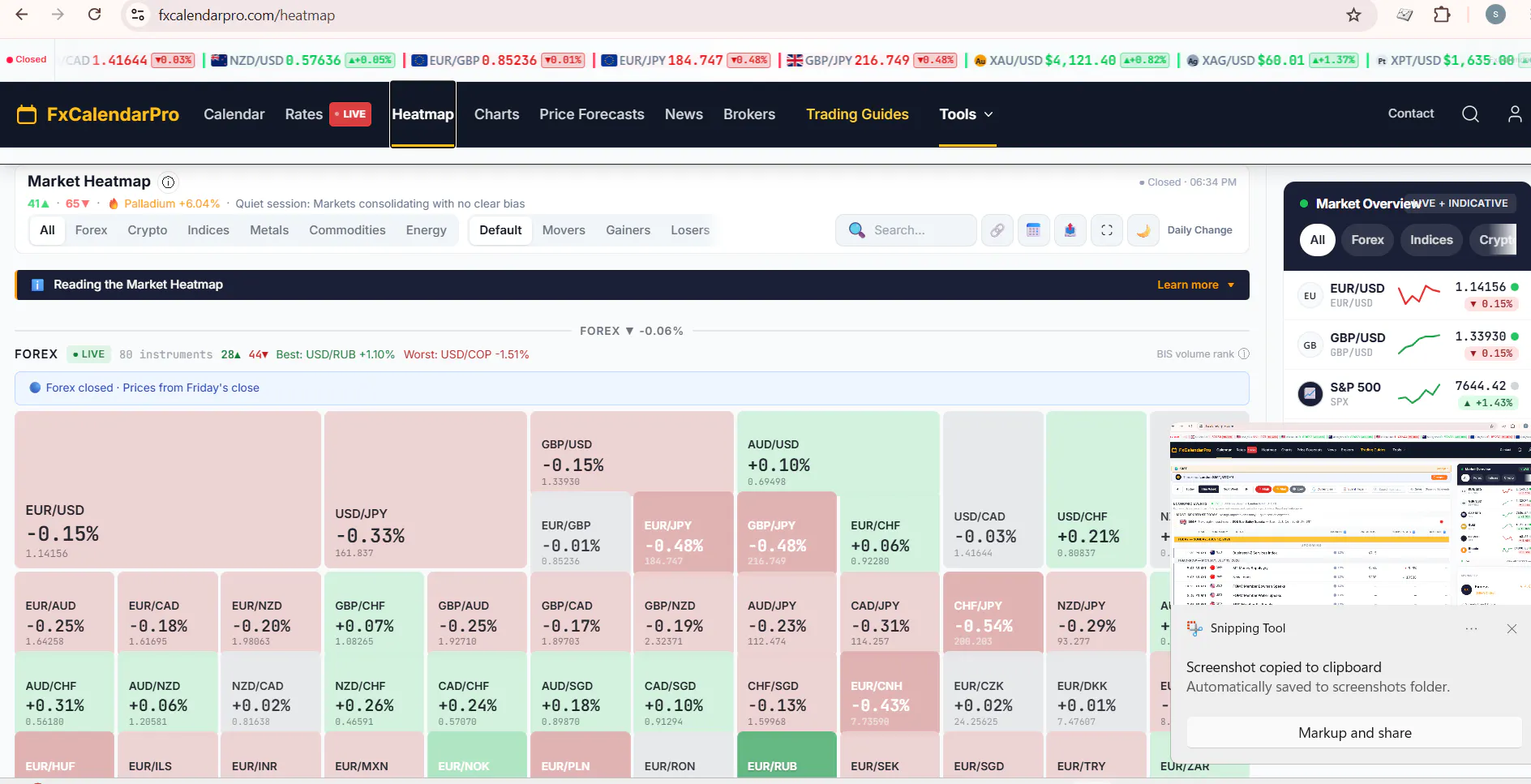
Task: Click the site information icon in address bar
Action: pyautogui.click(x=138, y=15)
